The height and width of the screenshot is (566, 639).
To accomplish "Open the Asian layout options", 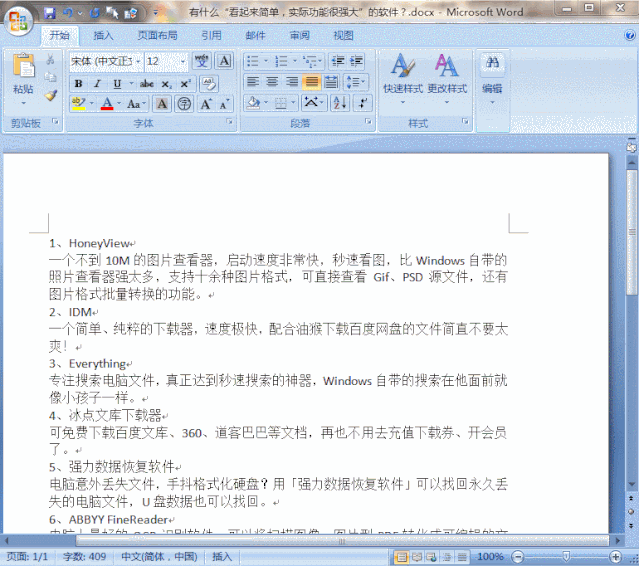I will [x=314, y=104].
